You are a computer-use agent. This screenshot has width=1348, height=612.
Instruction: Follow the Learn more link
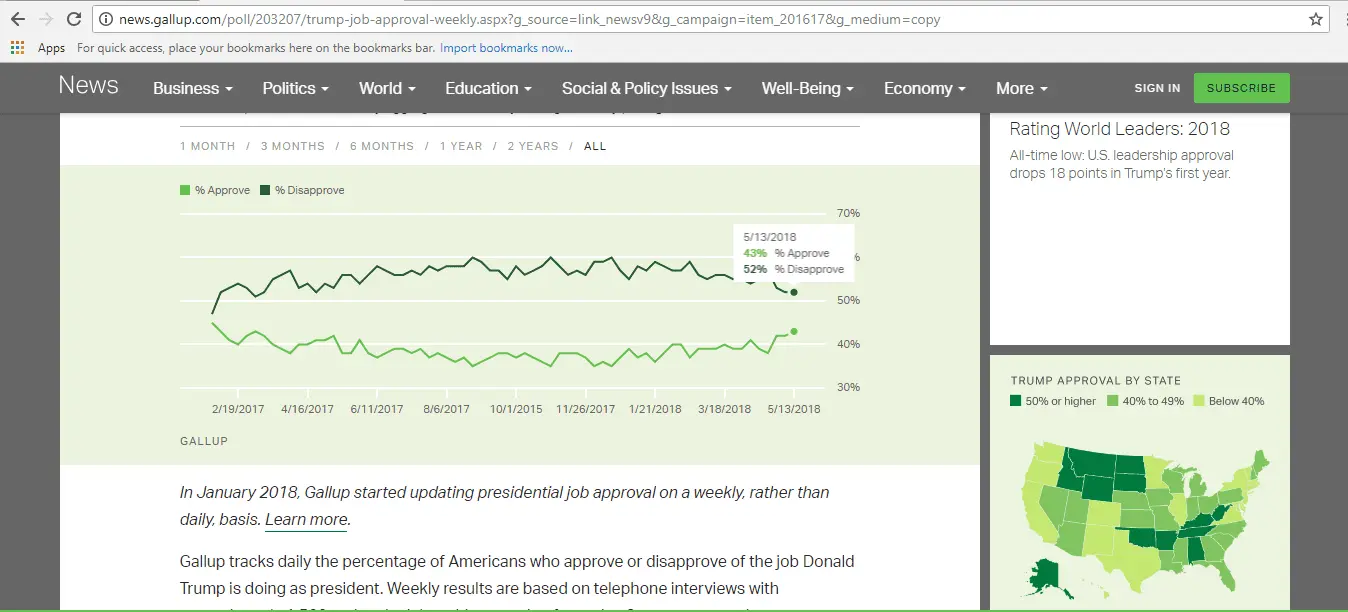(307, 519)
